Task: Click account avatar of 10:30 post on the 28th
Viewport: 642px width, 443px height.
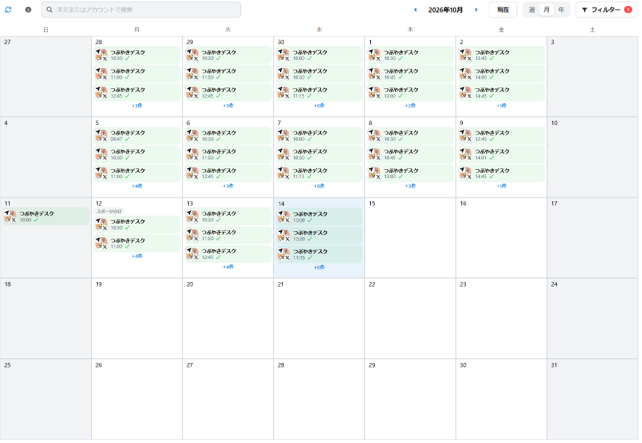Action: pos(101,55)
